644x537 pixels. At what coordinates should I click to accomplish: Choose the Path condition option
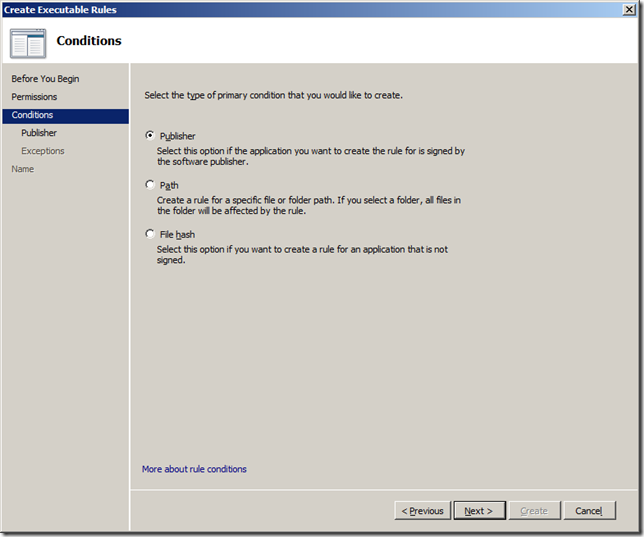pos(151,185)
